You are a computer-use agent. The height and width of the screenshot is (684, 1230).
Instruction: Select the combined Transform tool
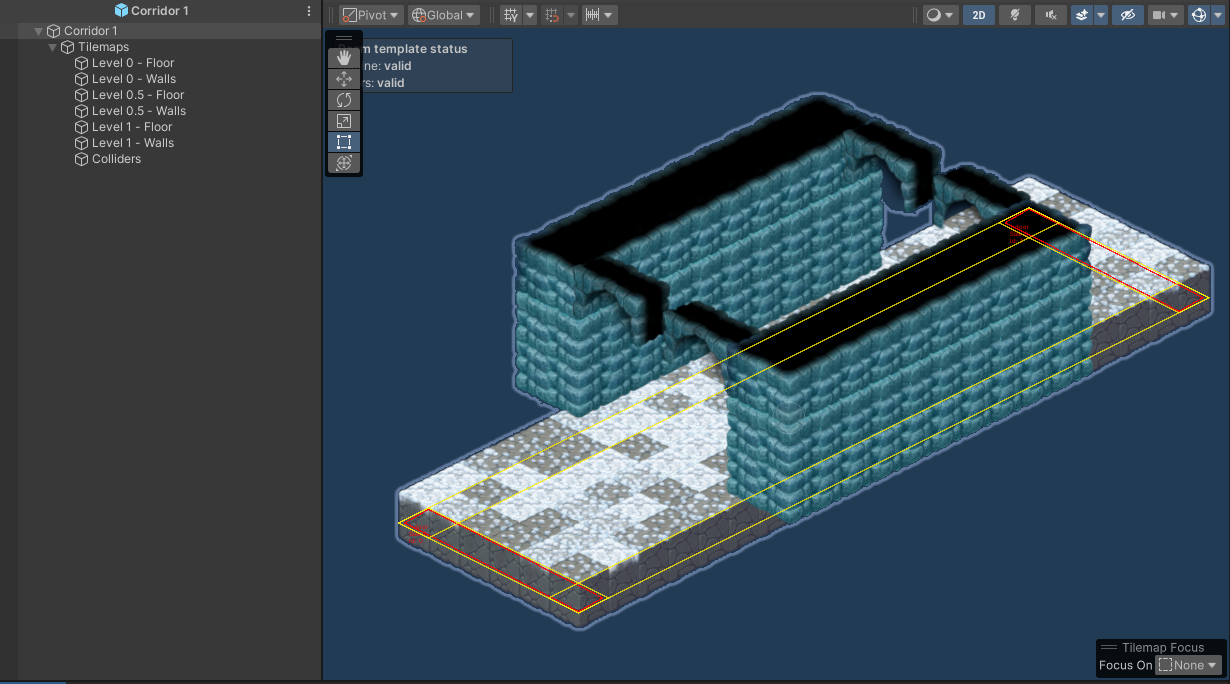point(344,162)
